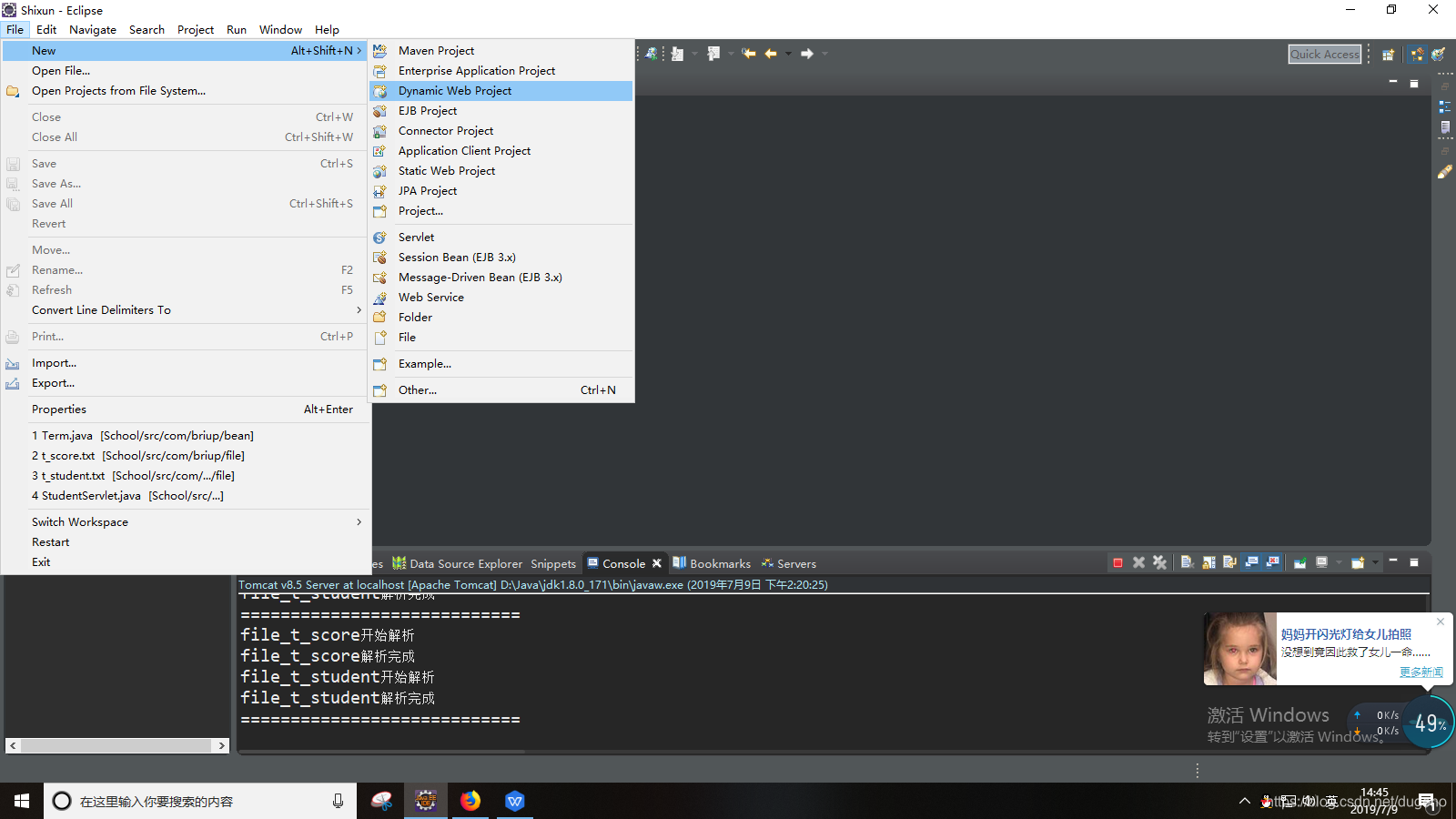Click the Back navigation arrow in toolbar
Image resolution: width=1456 pixels, height=819 pixels.
771,54
